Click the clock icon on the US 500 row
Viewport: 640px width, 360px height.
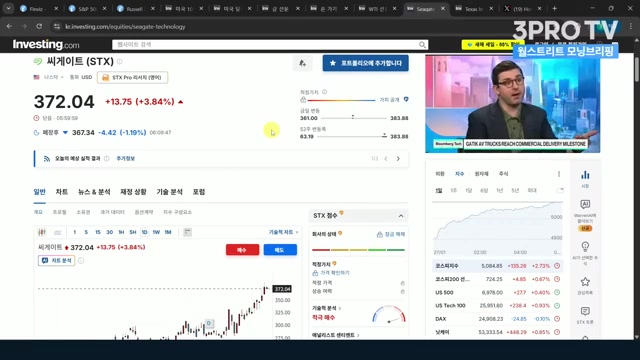(557, 293)
